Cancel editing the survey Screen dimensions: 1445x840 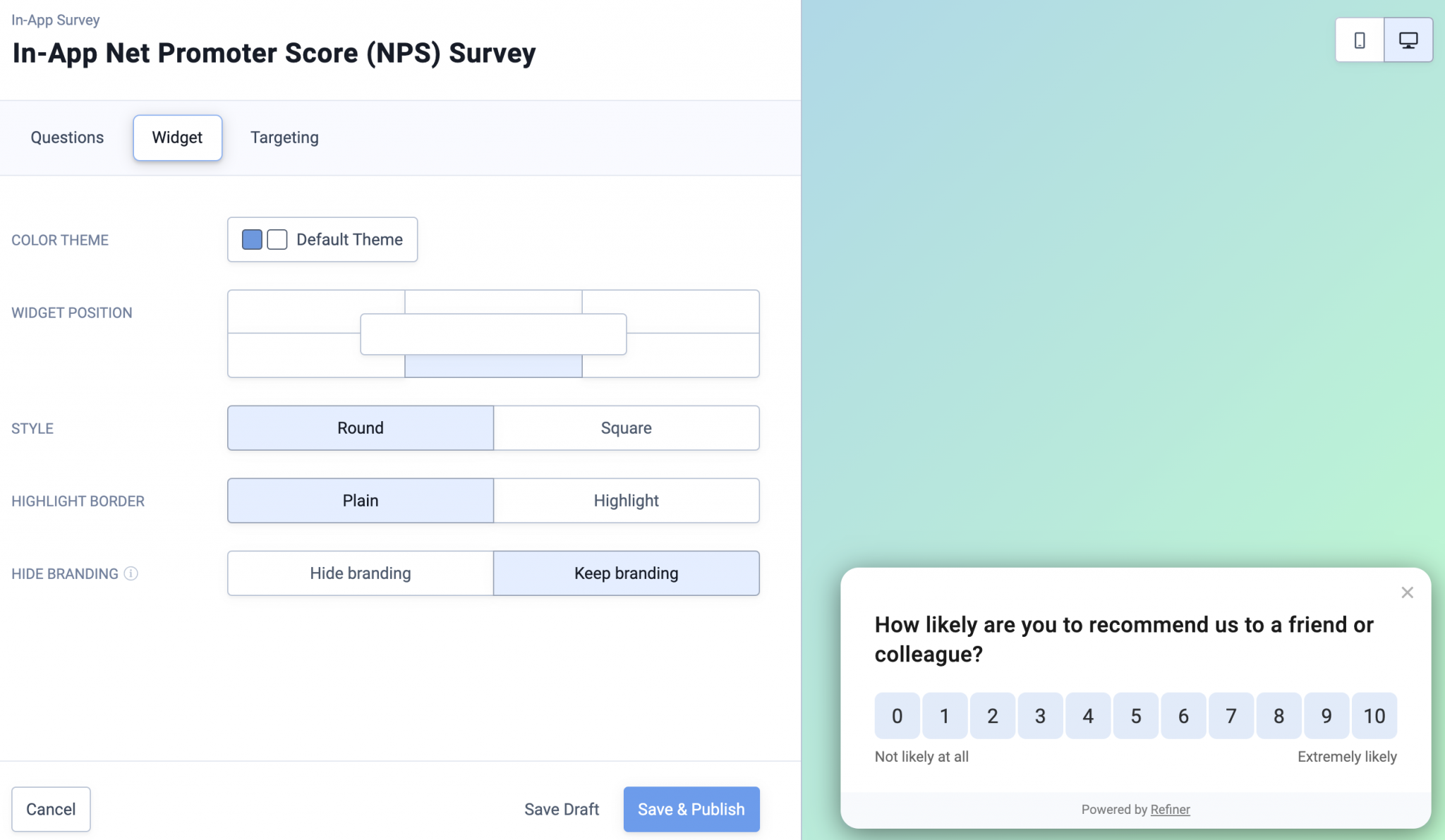point(51,809)
